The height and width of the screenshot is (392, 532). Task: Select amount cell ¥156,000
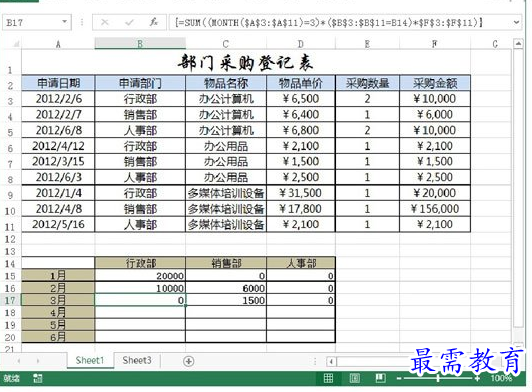click(x=435, y=209)
